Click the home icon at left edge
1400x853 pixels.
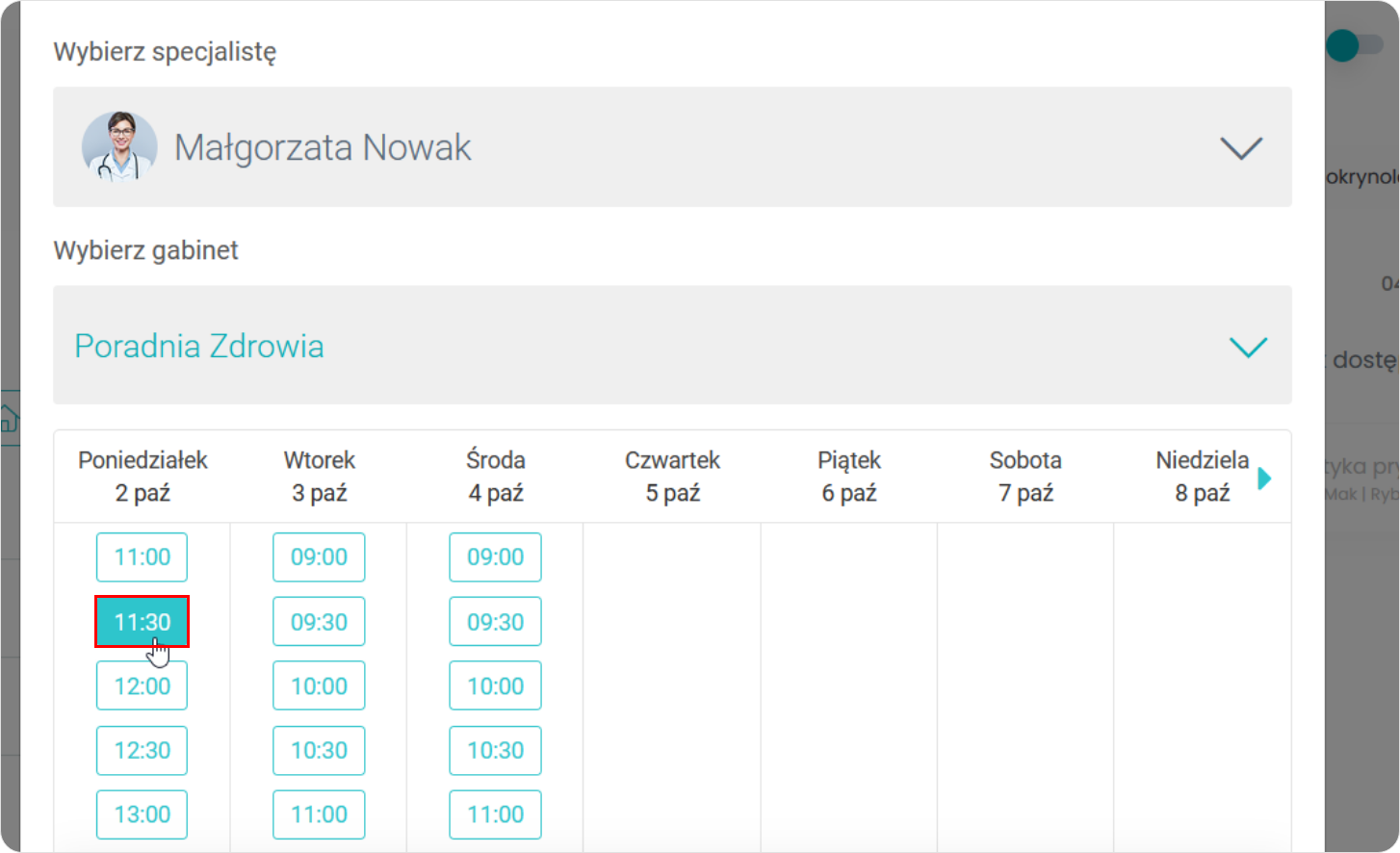click(9, 418)
